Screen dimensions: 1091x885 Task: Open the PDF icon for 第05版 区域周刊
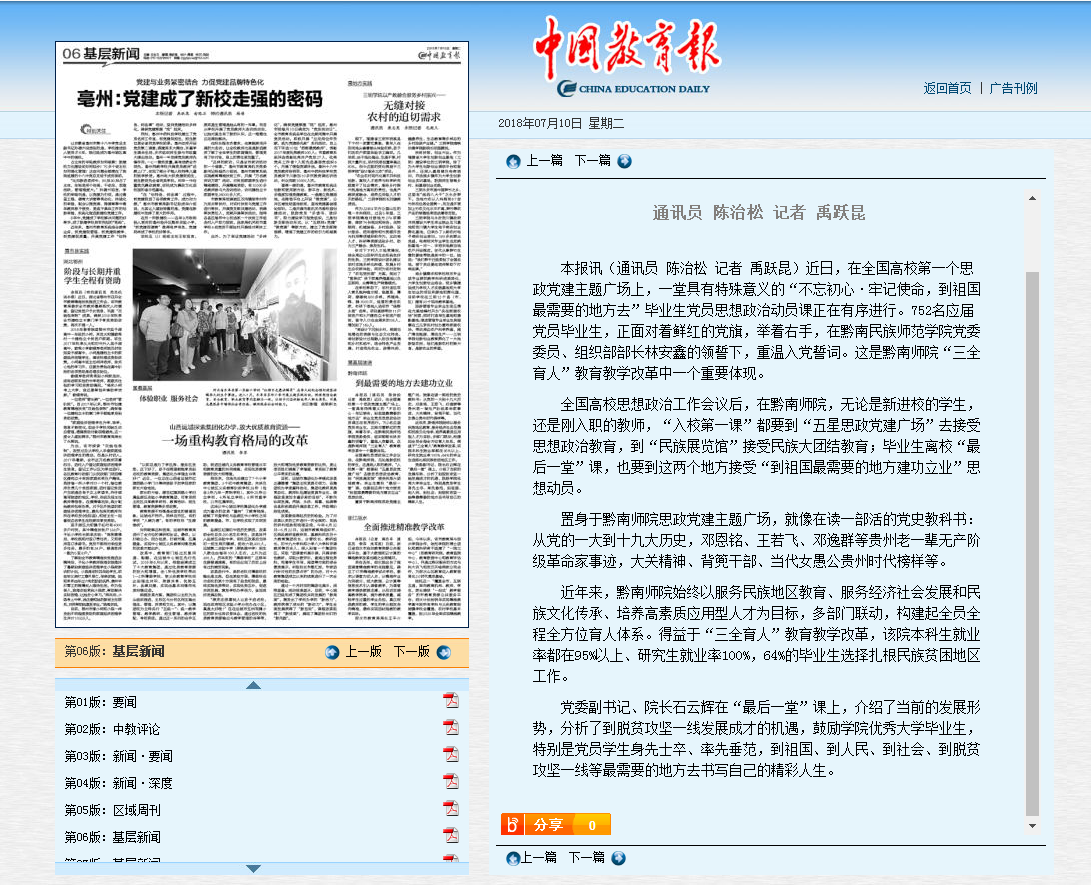coord(451,808)
